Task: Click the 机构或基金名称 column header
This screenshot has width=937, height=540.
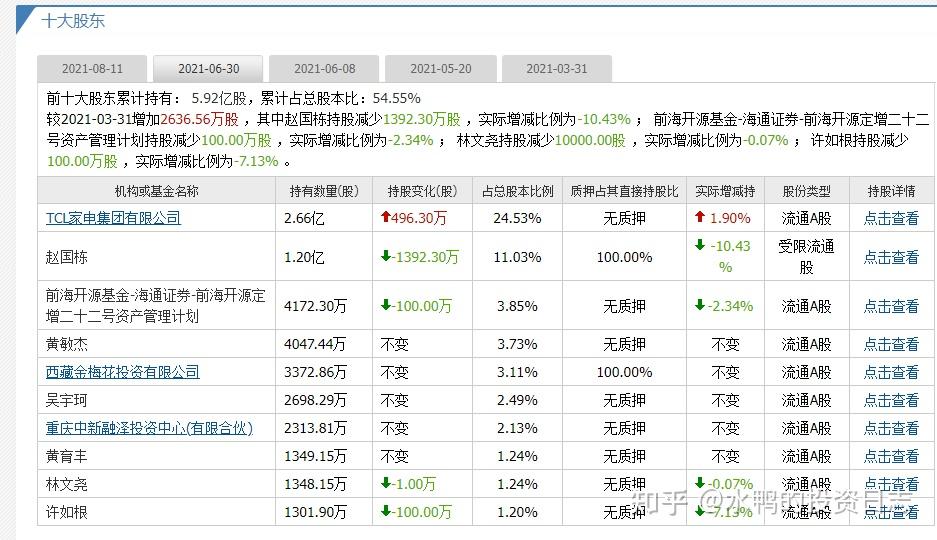Action: tap(157, 191)
